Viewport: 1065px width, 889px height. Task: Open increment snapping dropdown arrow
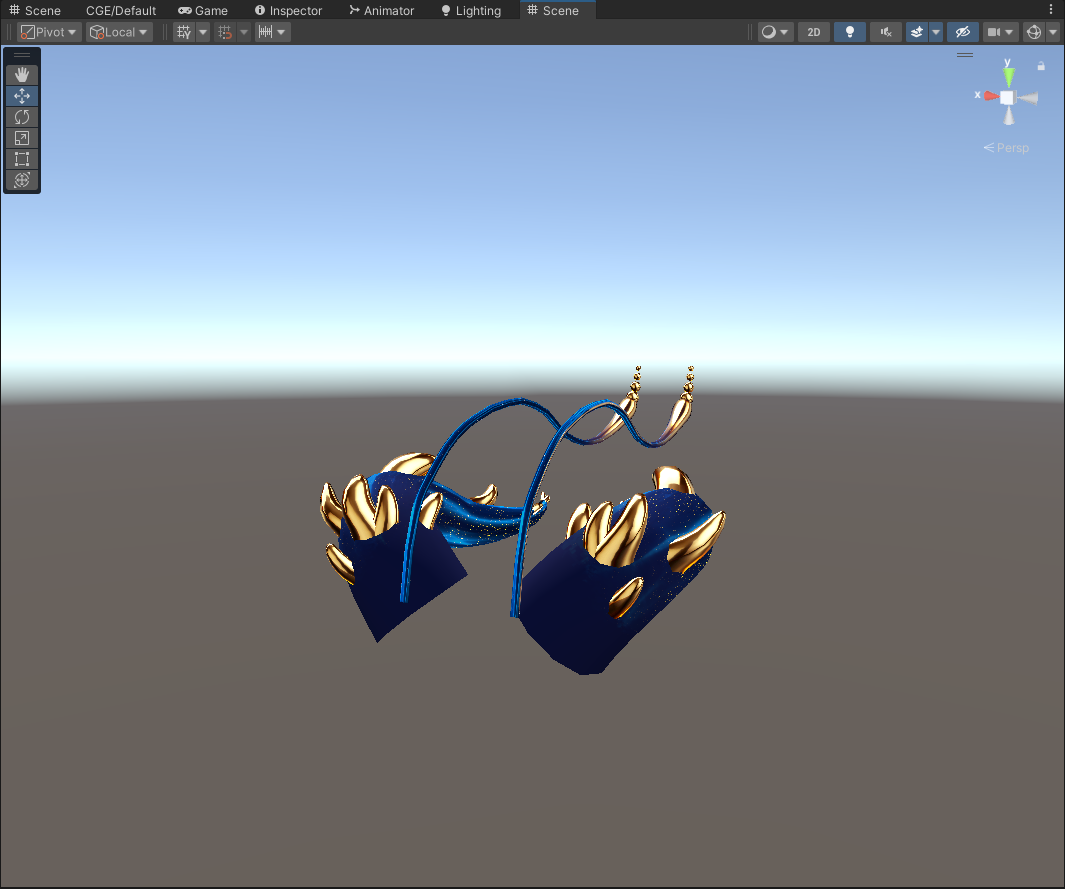point(282,32)
